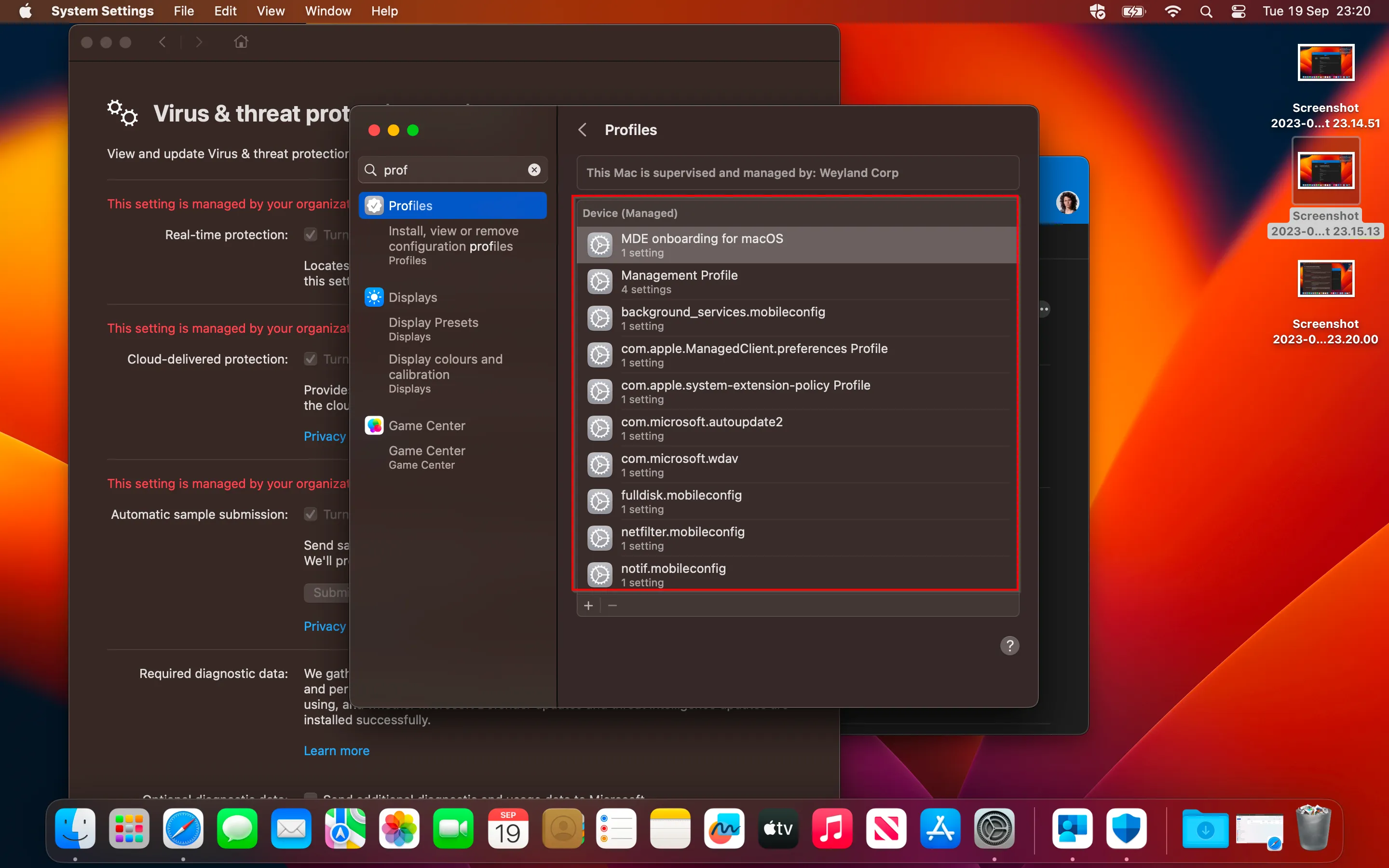Go back from the Profiles pane
Viewport: 1389px width, 868px height.
(583, 130)
